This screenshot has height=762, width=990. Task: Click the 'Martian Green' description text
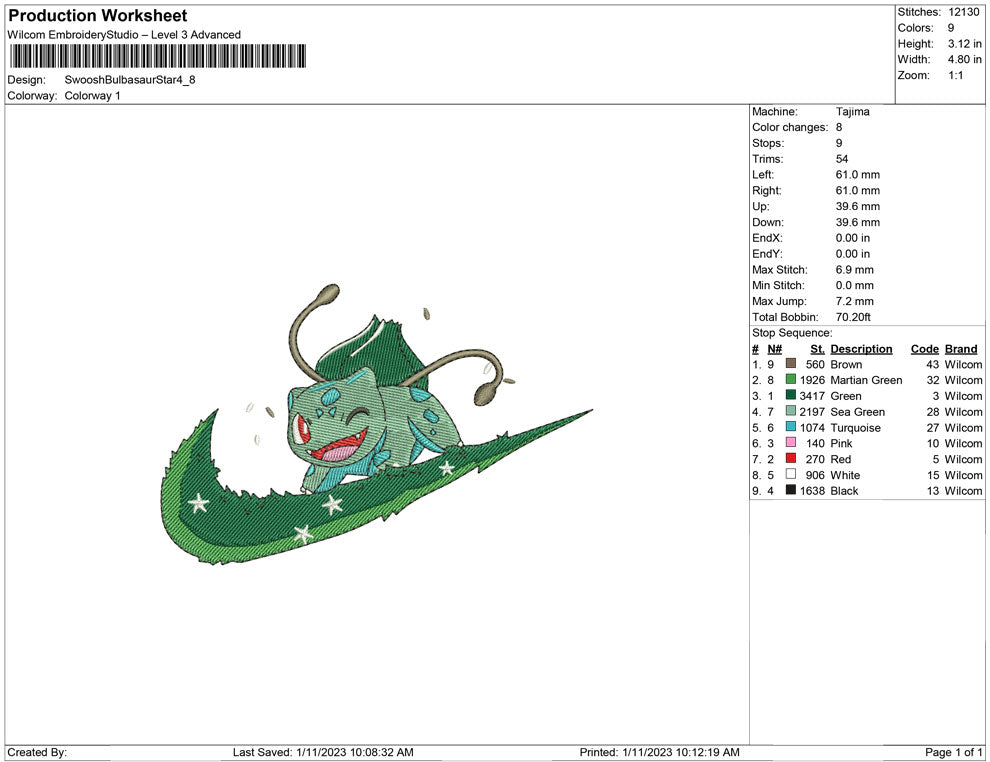tap(866, 380)
